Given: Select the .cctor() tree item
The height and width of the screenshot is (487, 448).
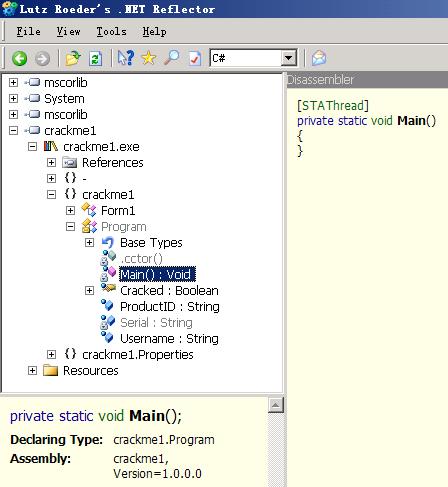Looking at the screenshot, I should pyautogui.click(x=141, y=259).
